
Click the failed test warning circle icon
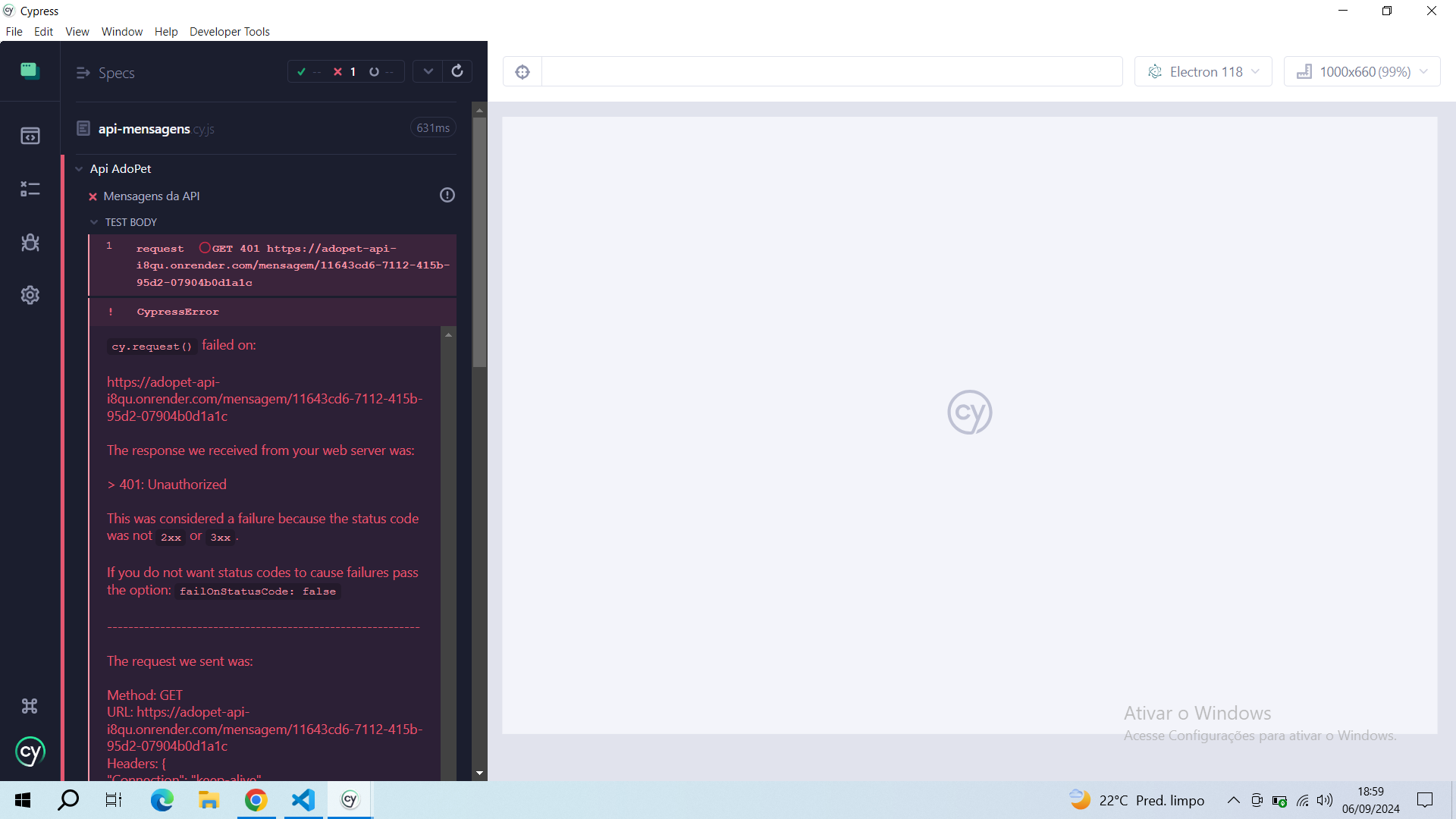click(x=447, y=195)
